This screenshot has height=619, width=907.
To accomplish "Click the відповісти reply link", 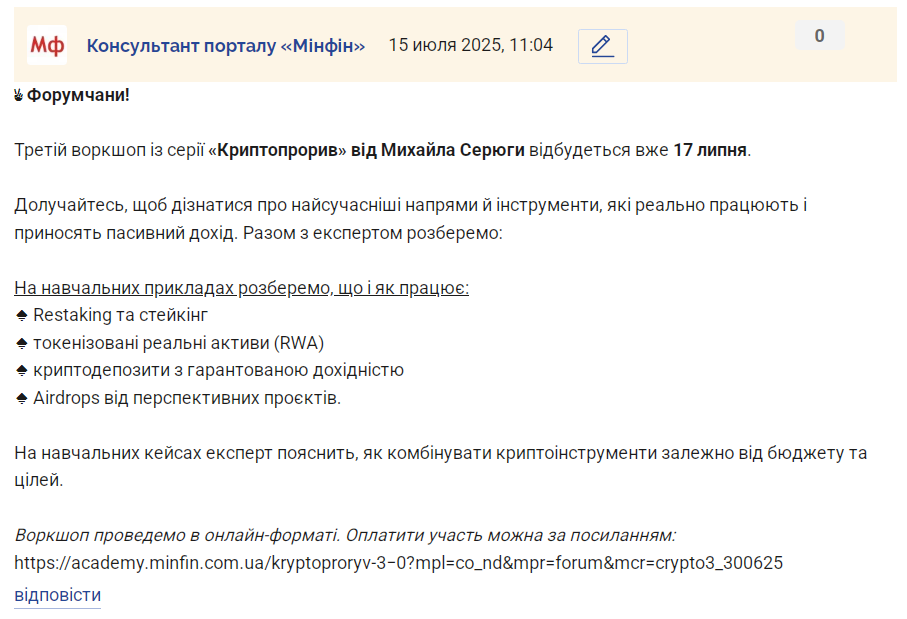I will (x=57, y=595).
